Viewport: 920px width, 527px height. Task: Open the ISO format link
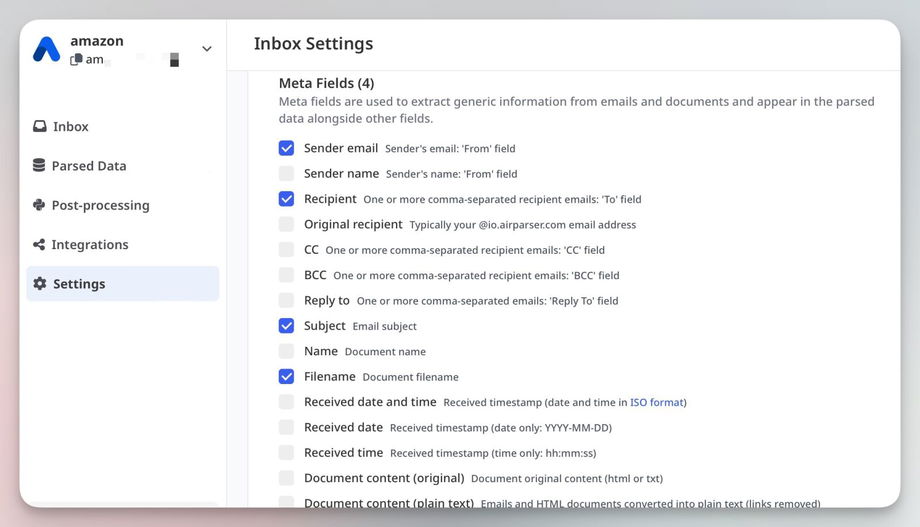click(x=656, y=403)
